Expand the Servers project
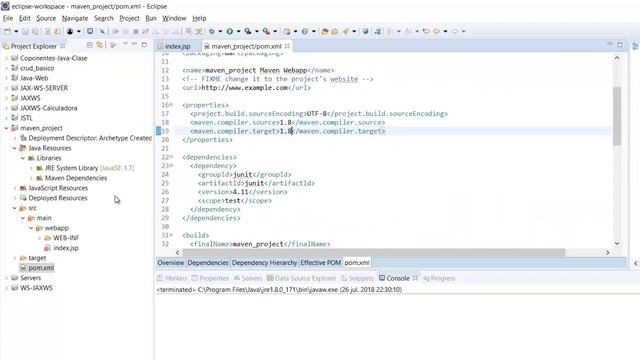The image size is (640, 360). coord(7,278)
